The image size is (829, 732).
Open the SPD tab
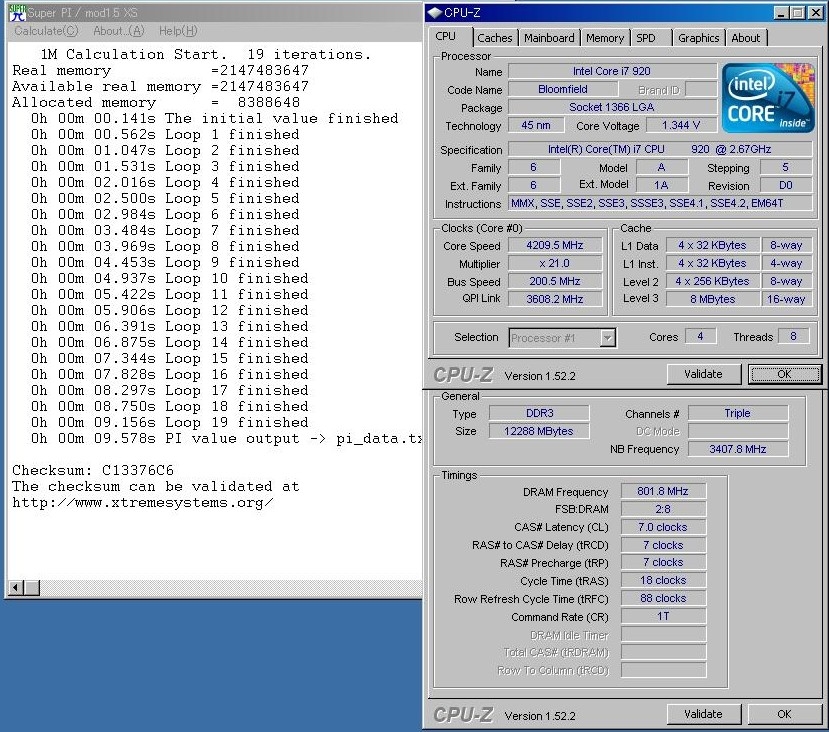[646, 38]
